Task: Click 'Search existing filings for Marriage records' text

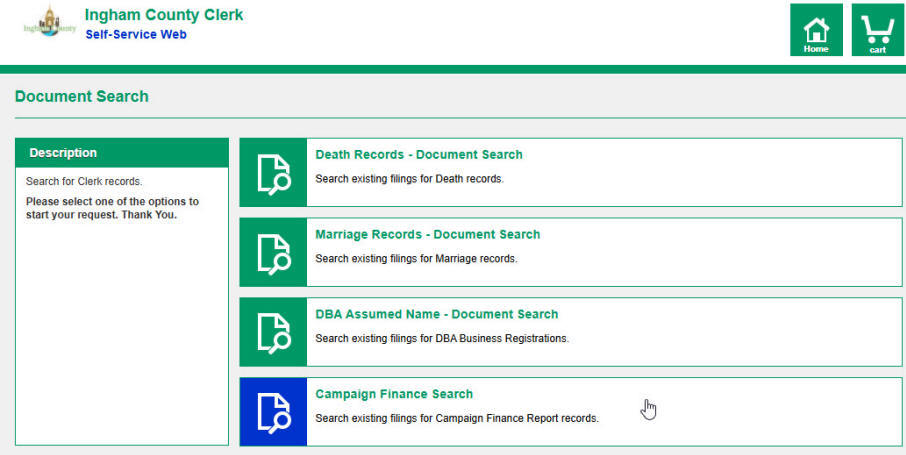Action: (416, 259)
